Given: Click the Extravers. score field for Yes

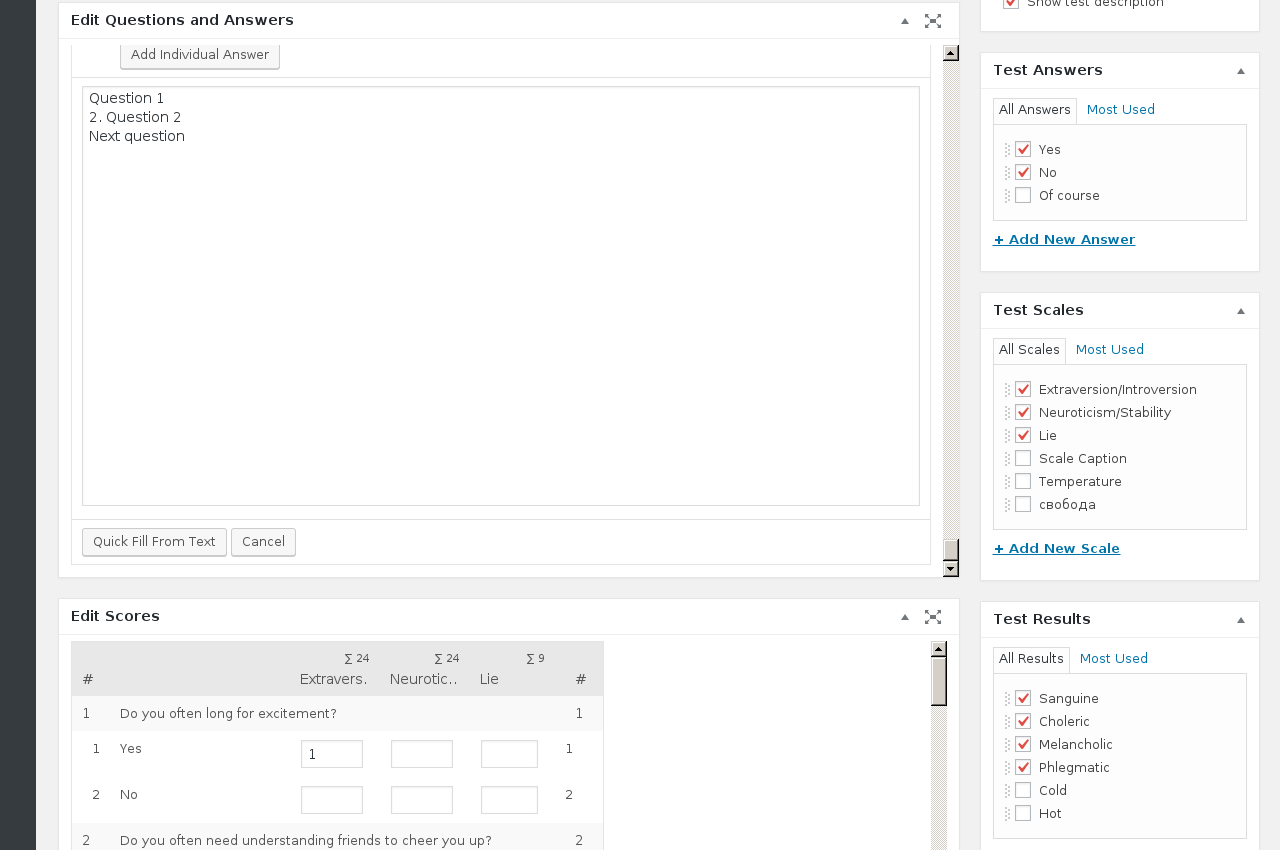Looking at the screenshot, I should pos(332,754).
